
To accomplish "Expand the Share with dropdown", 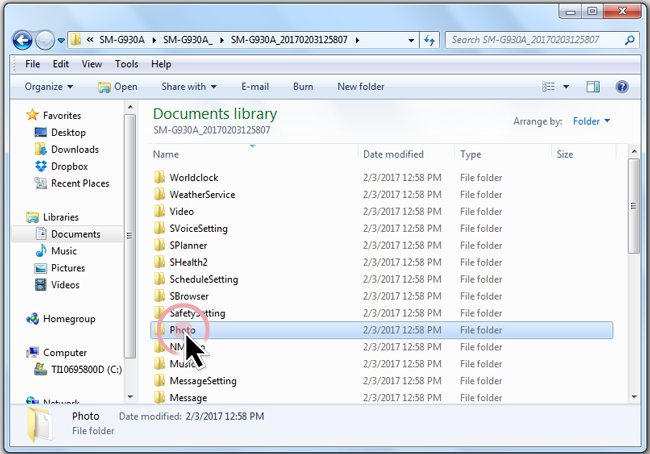I will pyautogui.click(x=189, y=87).
